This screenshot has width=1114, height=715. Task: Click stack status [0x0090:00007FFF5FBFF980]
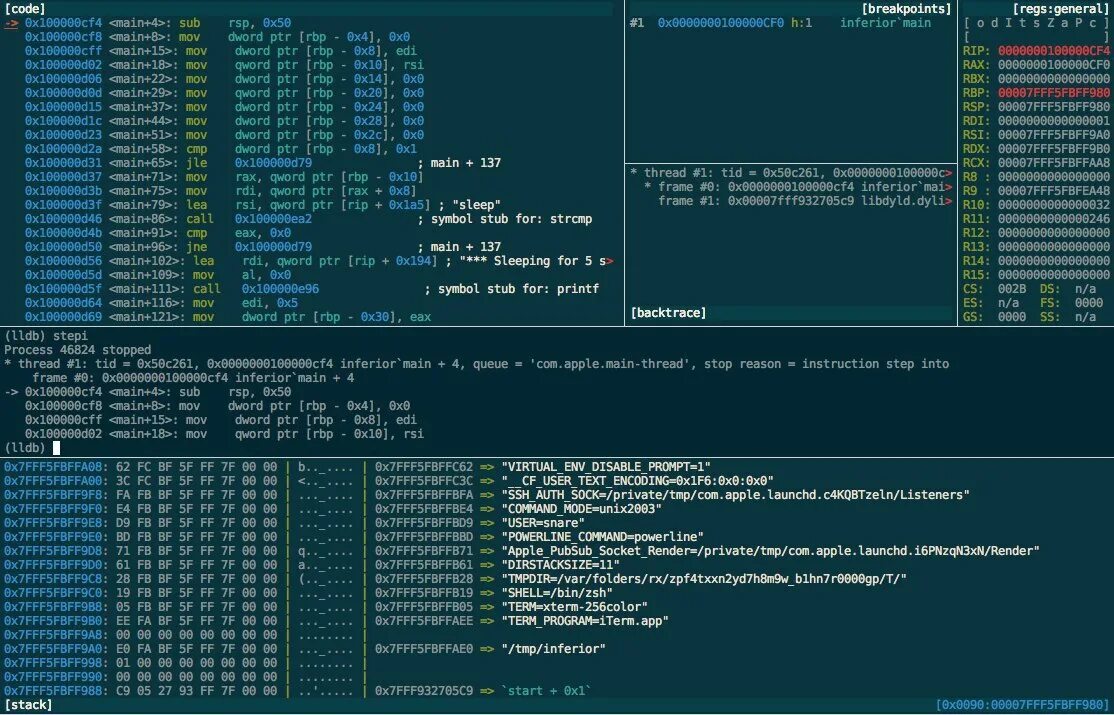[x=1022, y=705]
